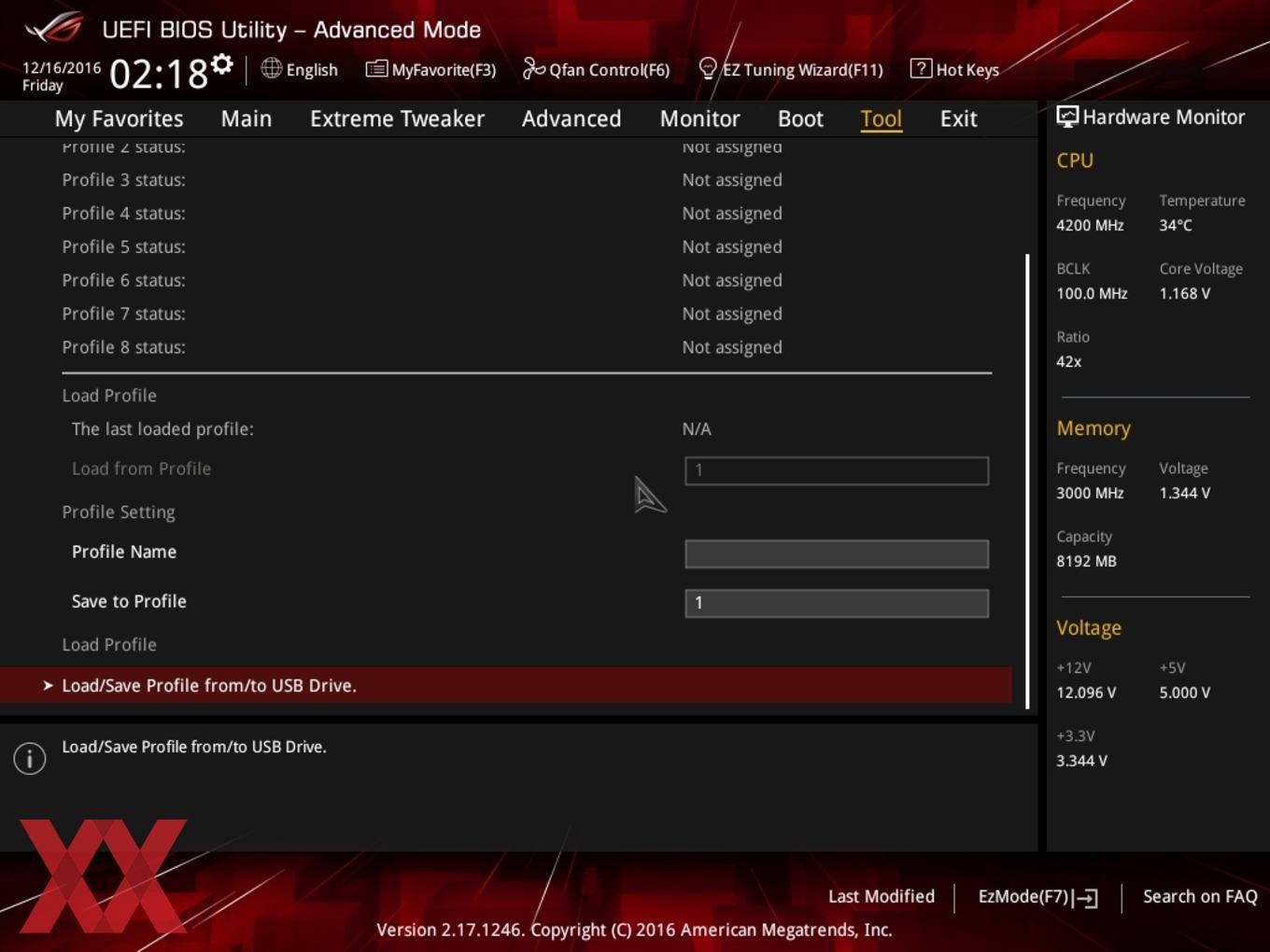Click the EzMode exit arrow icon

1085,898
